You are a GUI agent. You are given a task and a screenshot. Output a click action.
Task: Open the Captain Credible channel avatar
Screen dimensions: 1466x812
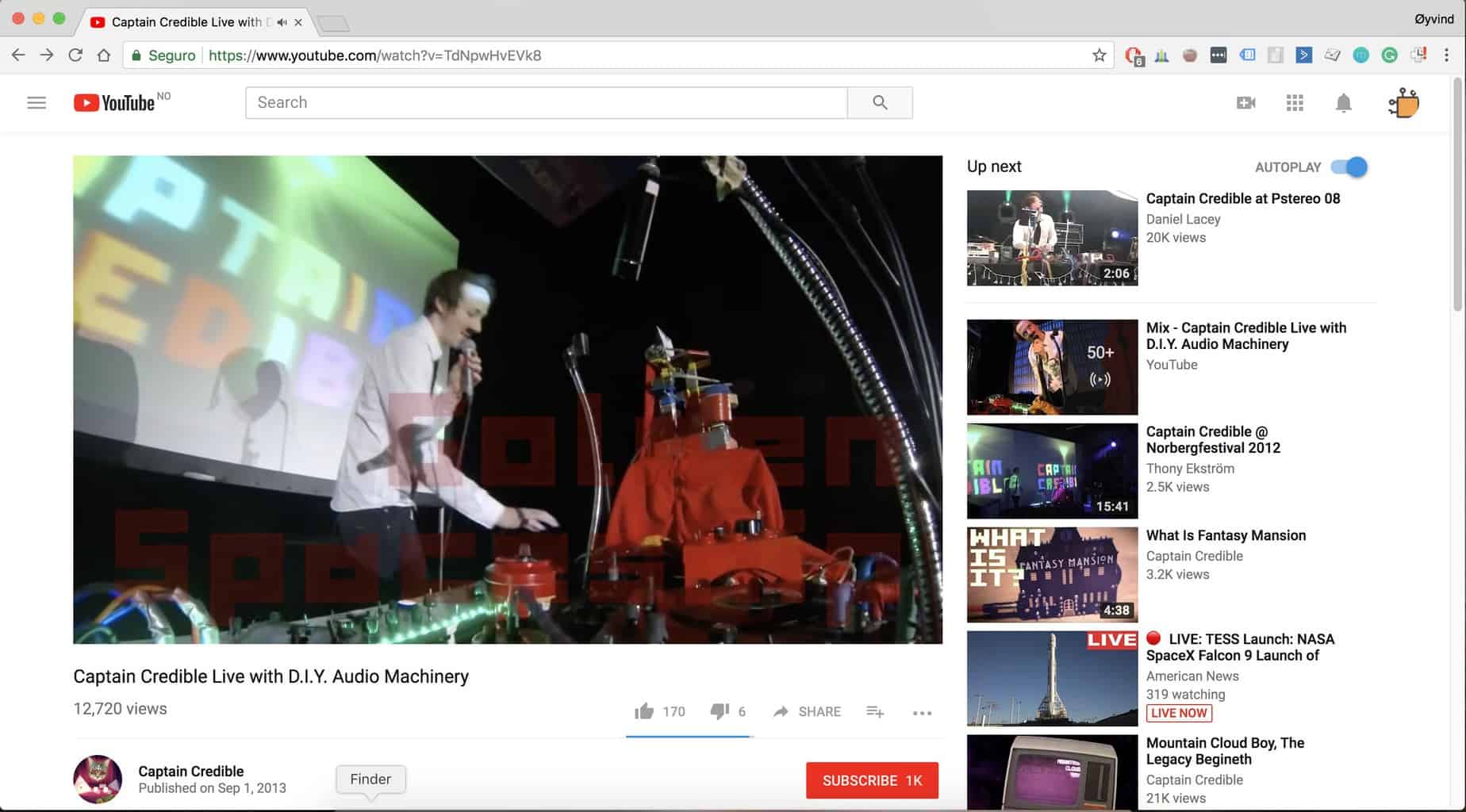click(x=98, y=779)
